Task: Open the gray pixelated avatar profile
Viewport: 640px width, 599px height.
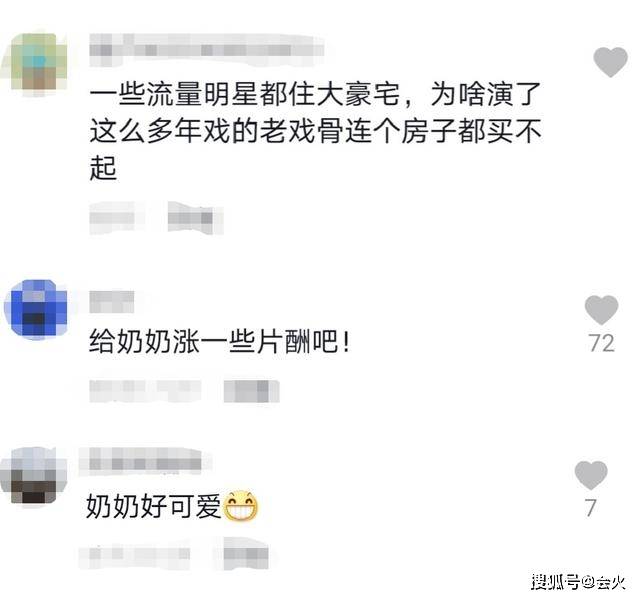Action: click(33, 475)
